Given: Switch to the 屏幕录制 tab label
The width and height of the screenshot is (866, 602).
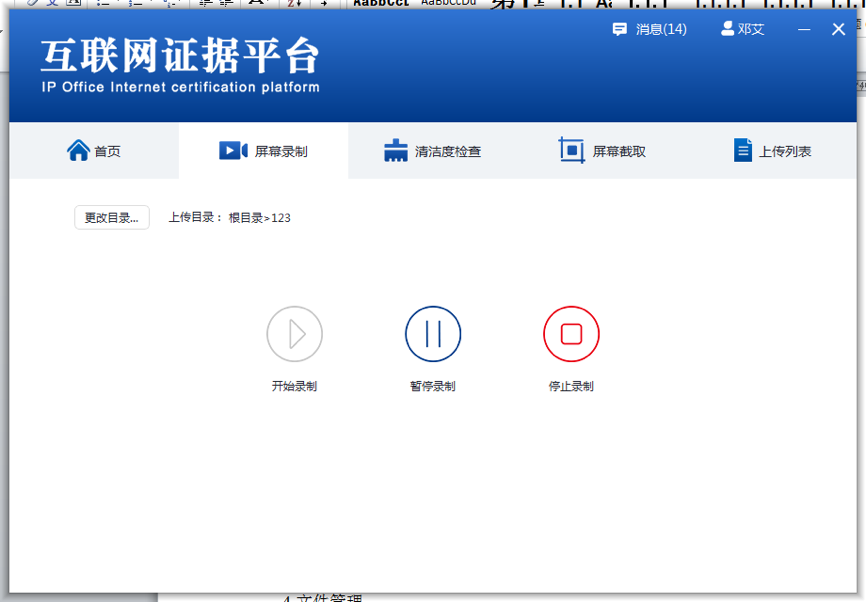Looking at the screenshot, I should [x=281, y=152].
